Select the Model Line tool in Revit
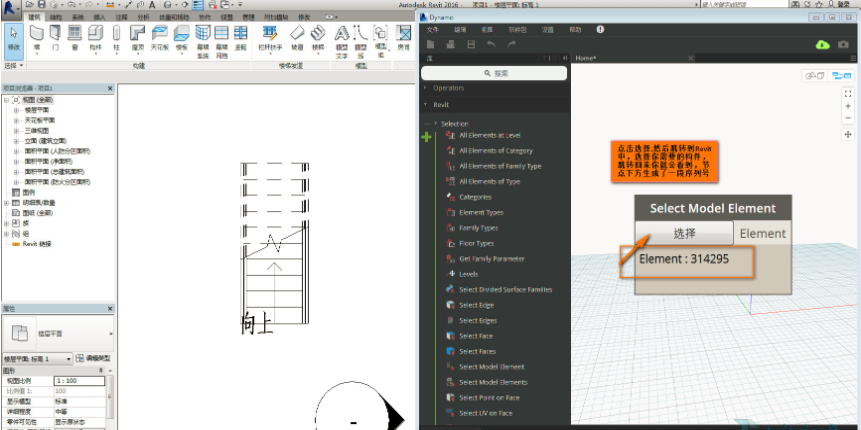Screen dimensions: 861x430 360,41
